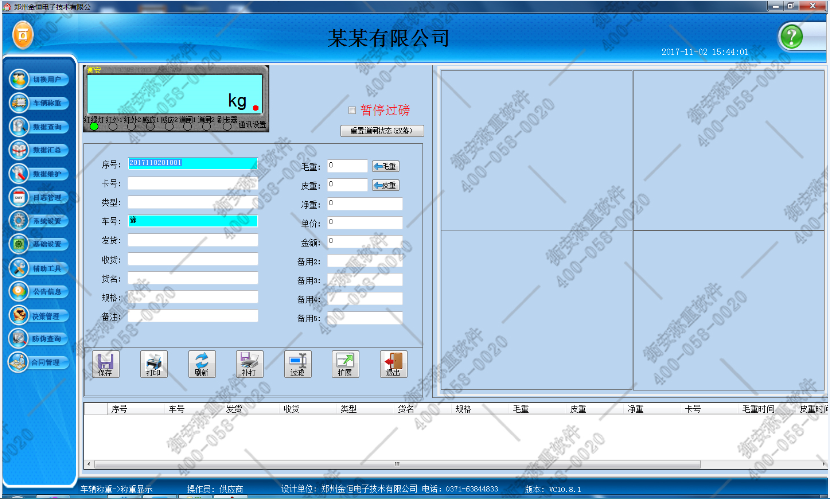Open 基础设置 (basic settings) in sidebar
Image resolution: width=830 pixels, height=499 pixels.
39,244
